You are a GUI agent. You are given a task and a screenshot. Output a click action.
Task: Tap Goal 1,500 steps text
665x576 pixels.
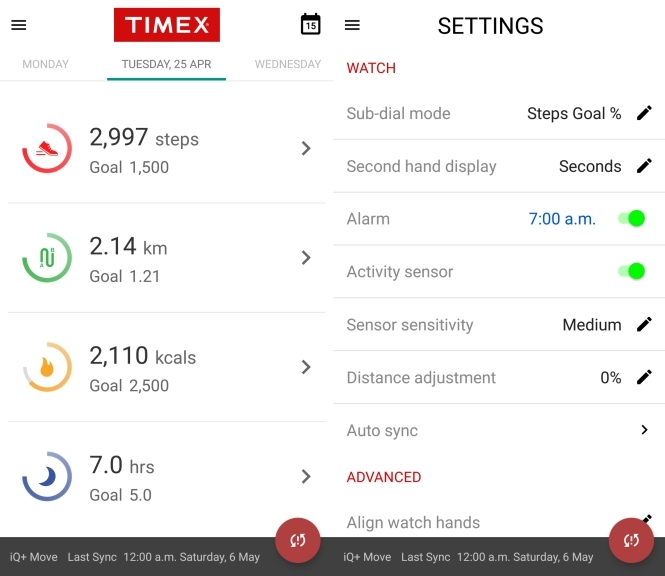(129, 168)
